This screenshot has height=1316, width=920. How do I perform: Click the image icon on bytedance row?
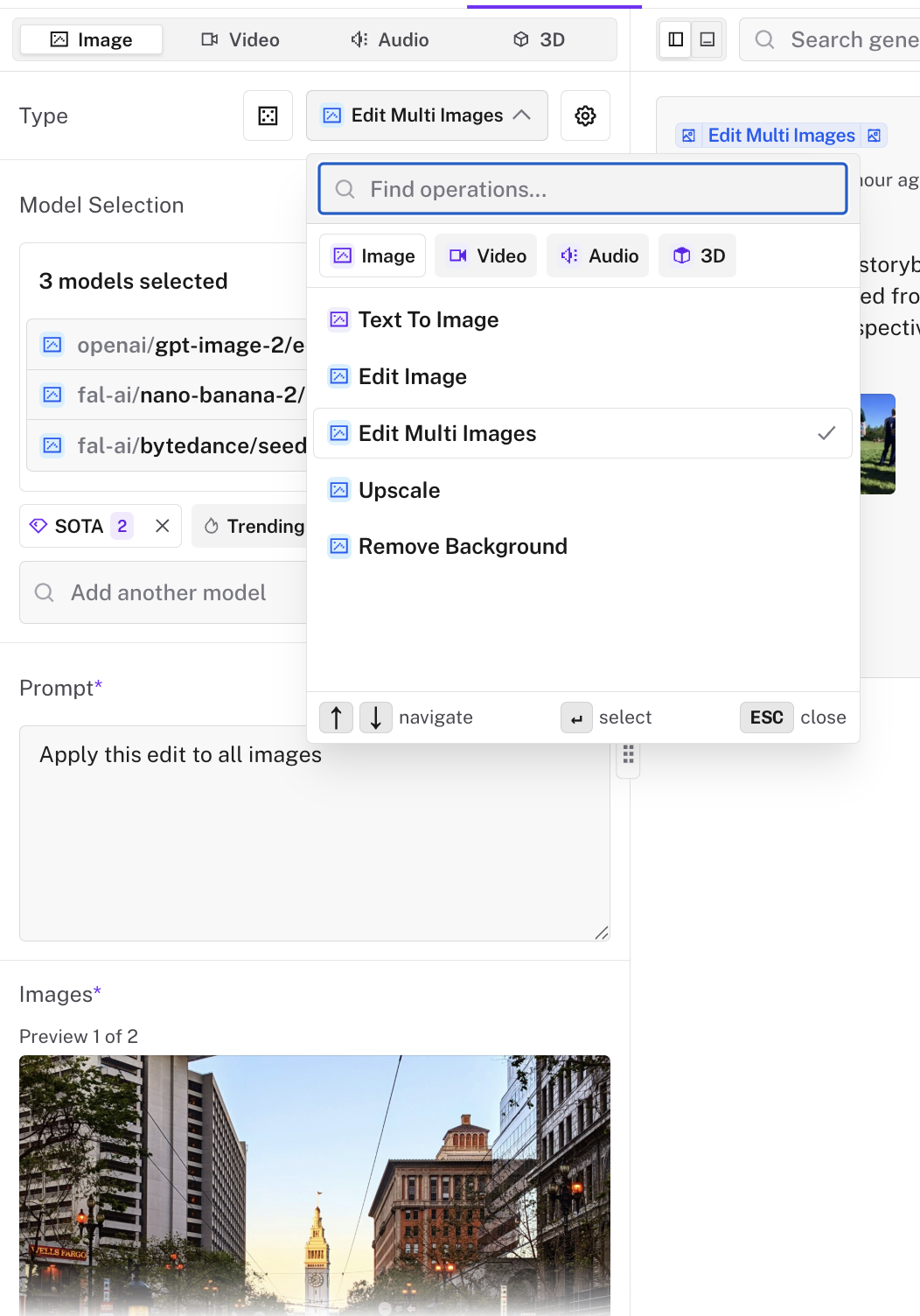(x=52, y=445)
